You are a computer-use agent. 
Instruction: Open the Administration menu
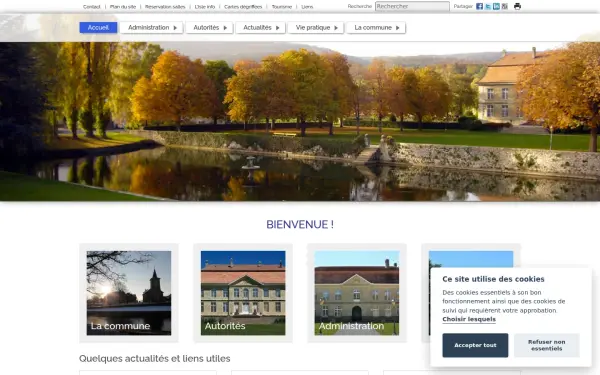pos(152,28)
